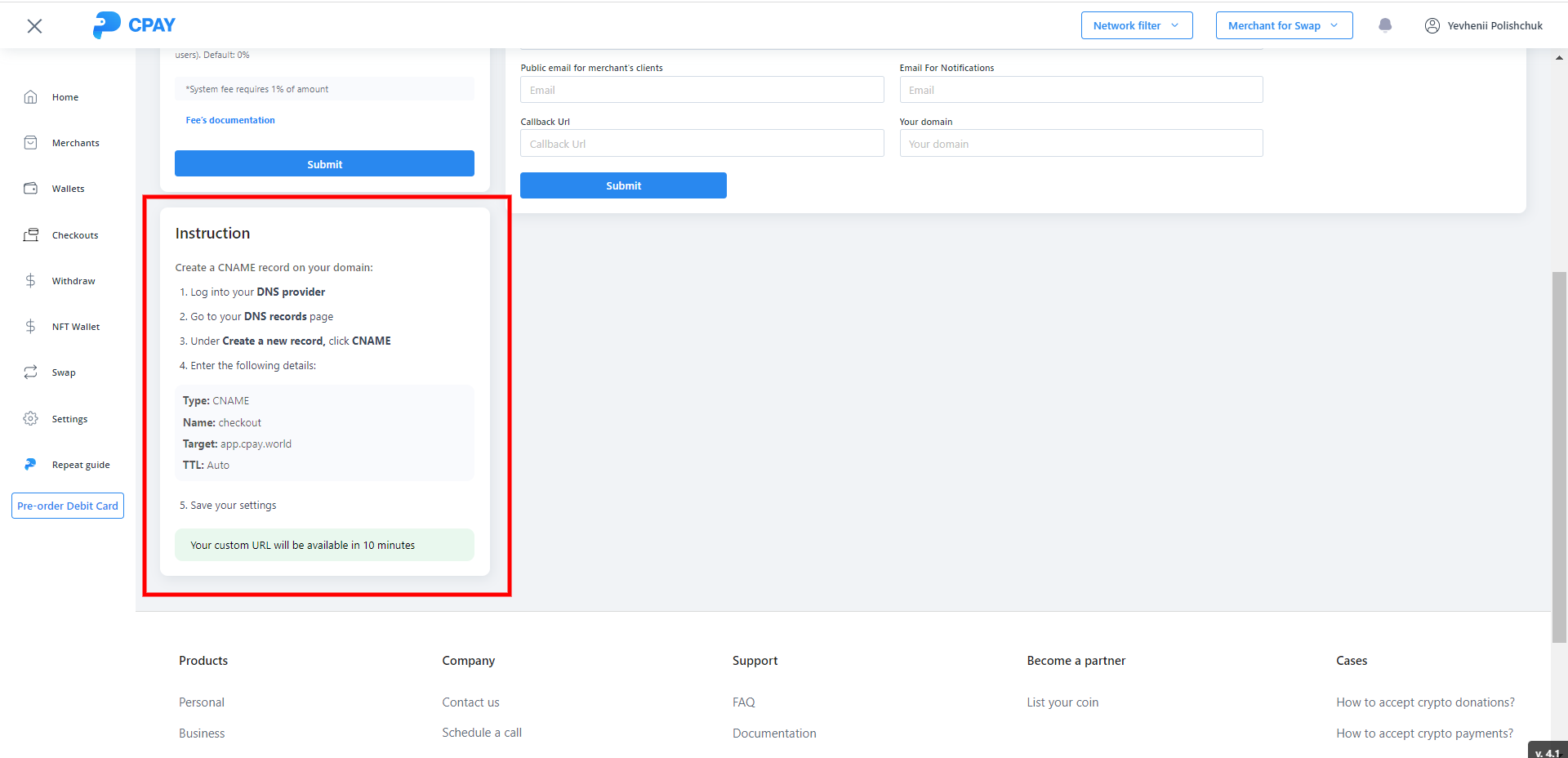Click the vertical page scrollbar

pyautogui.click(x=1559, y=457)
